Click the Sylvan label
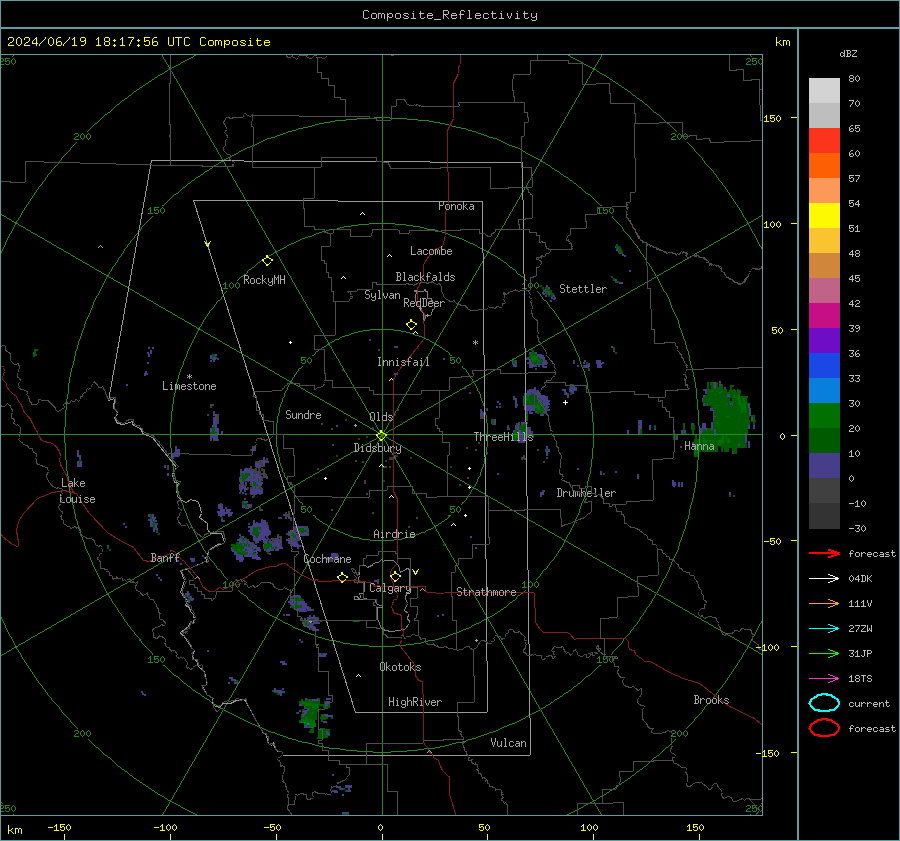The image size is (900, 841). [382, 295]
